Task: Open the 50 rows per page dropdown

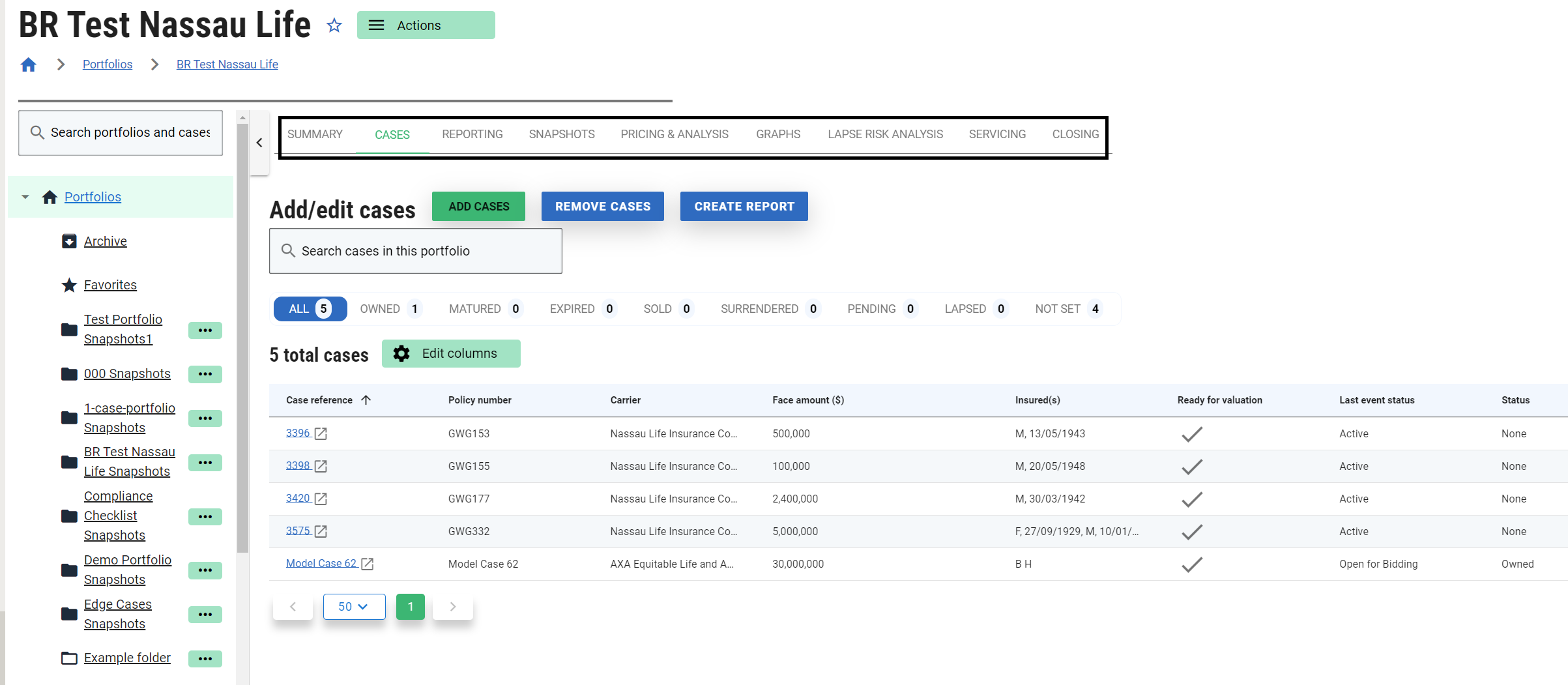Action: point(354,607)
